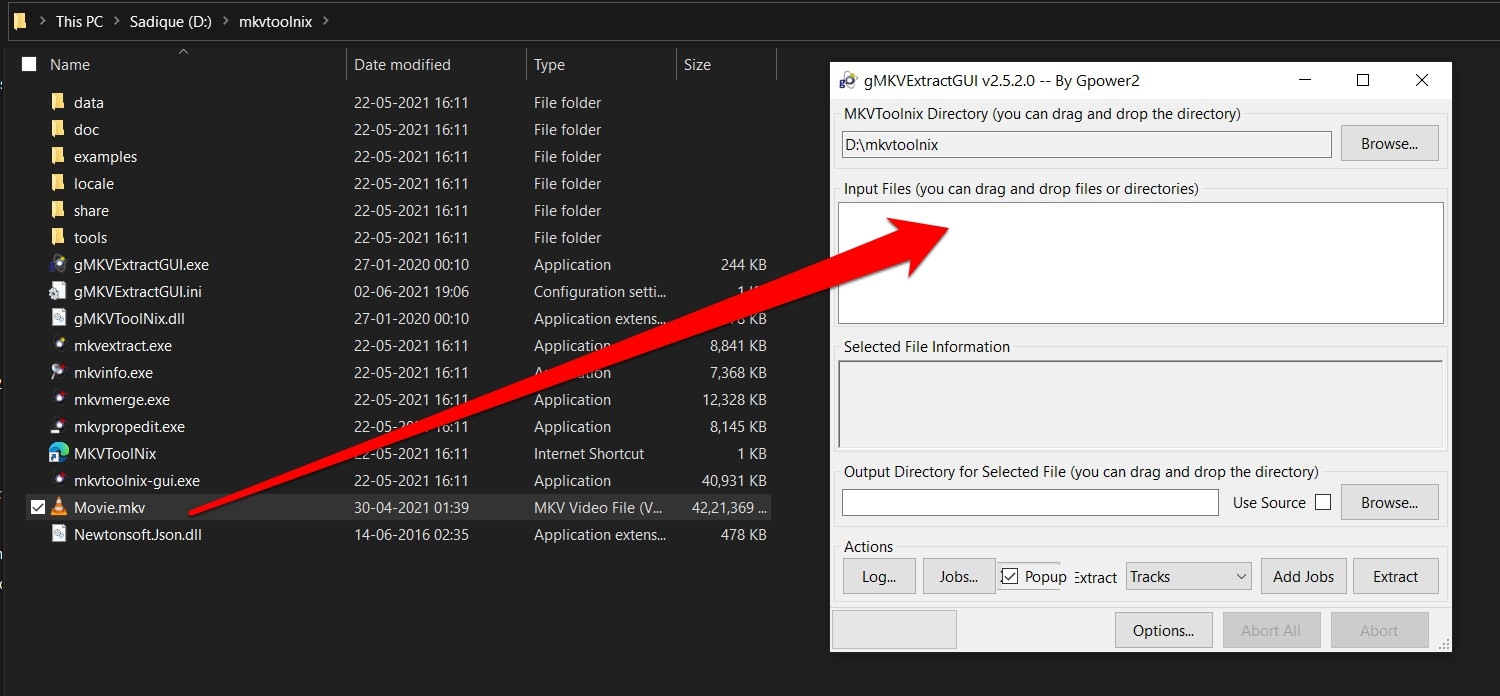Select the file name Movie.mkv
1500x696 pixels.
click(x=109, y=507)
